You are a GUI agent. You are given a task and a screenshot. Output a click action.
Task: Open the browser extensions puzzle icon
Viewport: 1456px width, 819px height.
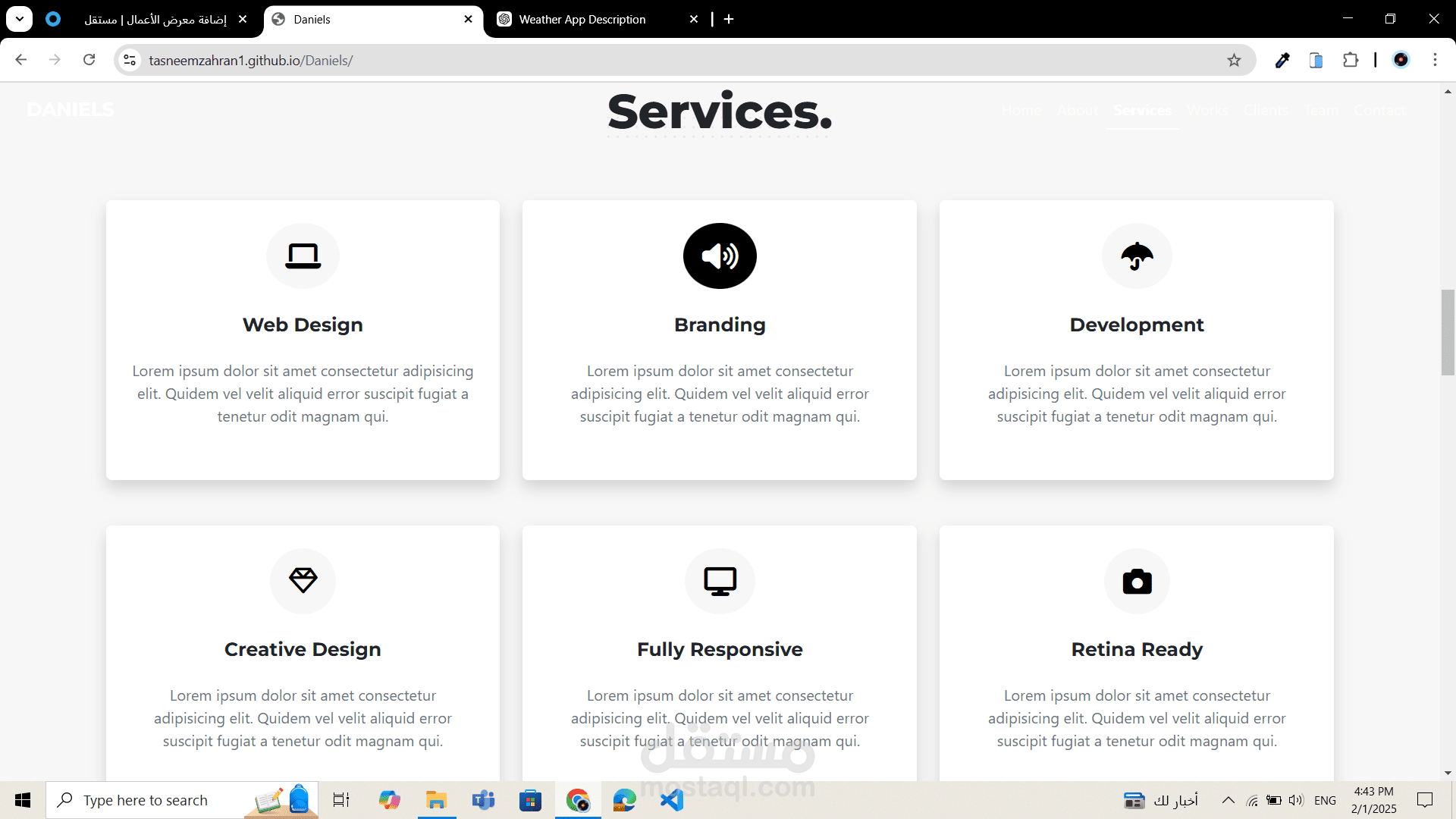point(1351,61)
